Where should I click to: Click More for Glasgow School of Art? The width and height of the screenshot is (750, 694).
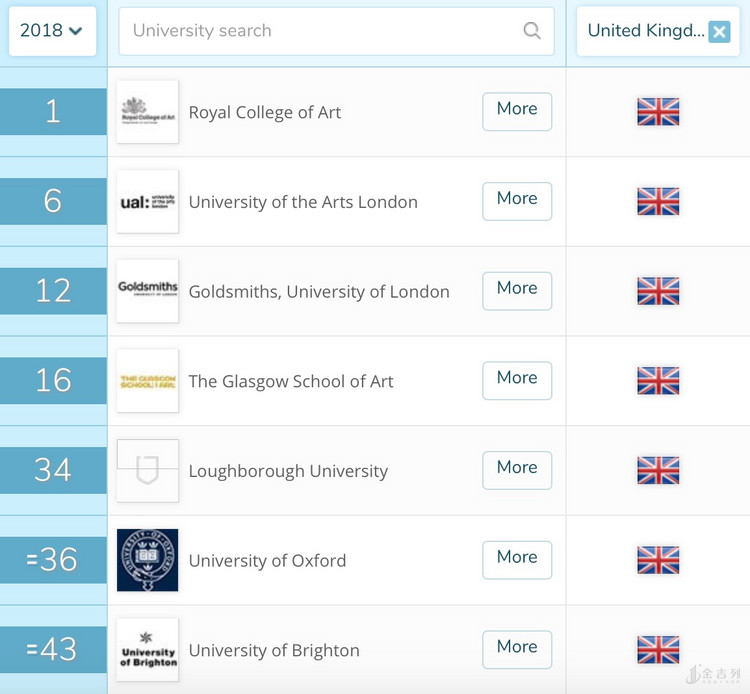tap(517, 381)
